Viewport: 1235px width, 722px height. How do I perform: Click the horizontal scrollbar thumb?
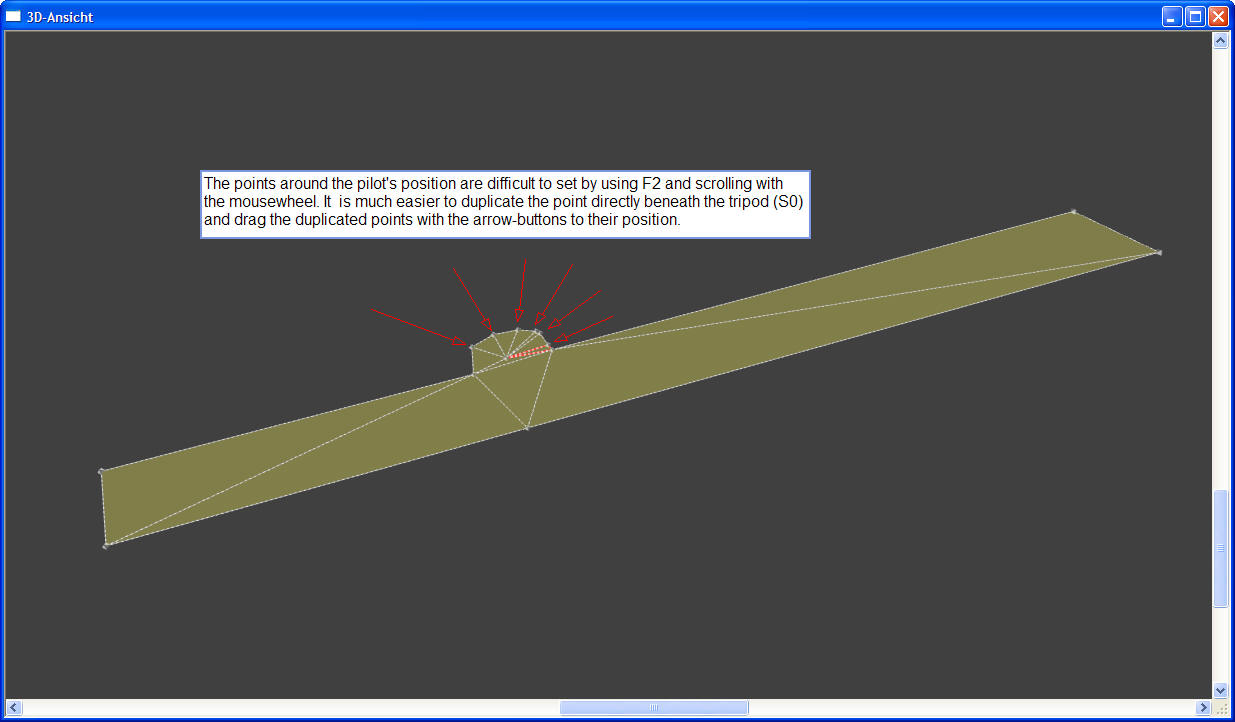click(653, 708)
